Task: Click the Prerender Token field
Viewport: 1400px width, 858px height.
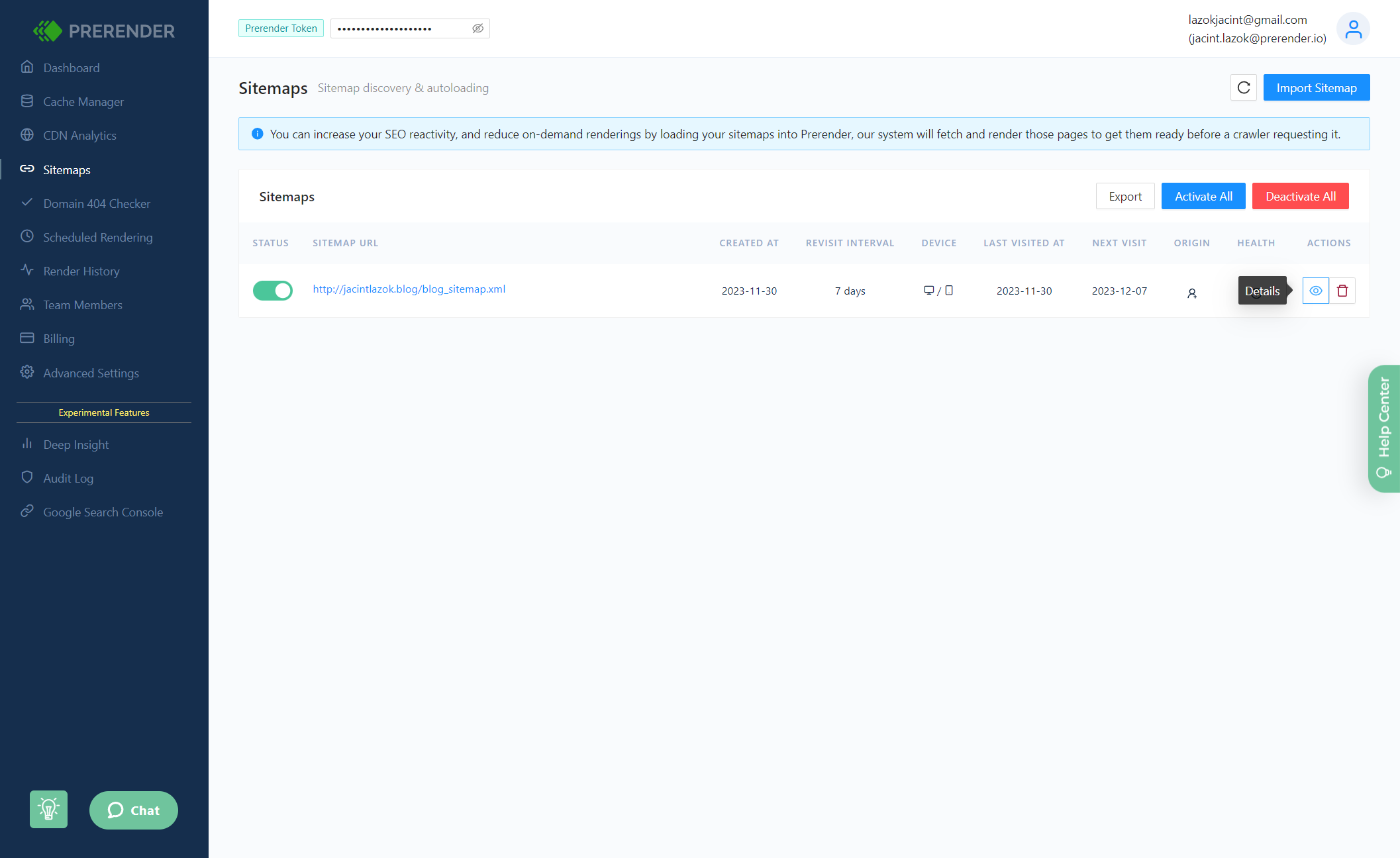Action: (x=410, y=28)
